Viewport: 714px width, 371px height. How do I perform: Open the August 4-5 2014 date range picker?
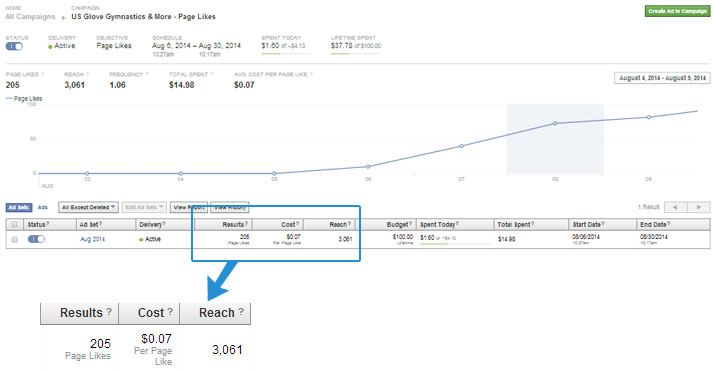pyautogui.click(x=662, y=78)
